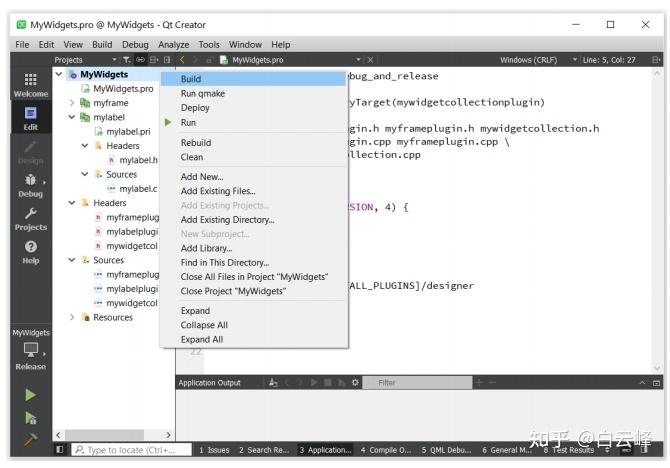Select Collapse All in context menu
The width and height of the screenshot is (670, 468).
coord(254,325)
